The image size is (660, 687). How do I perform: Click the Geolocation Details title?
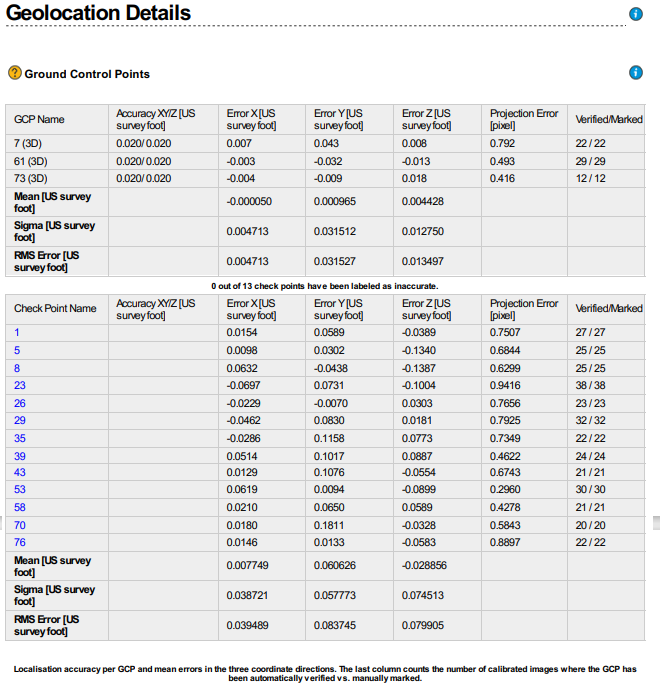pyautogui.click(x=98, y=14)
